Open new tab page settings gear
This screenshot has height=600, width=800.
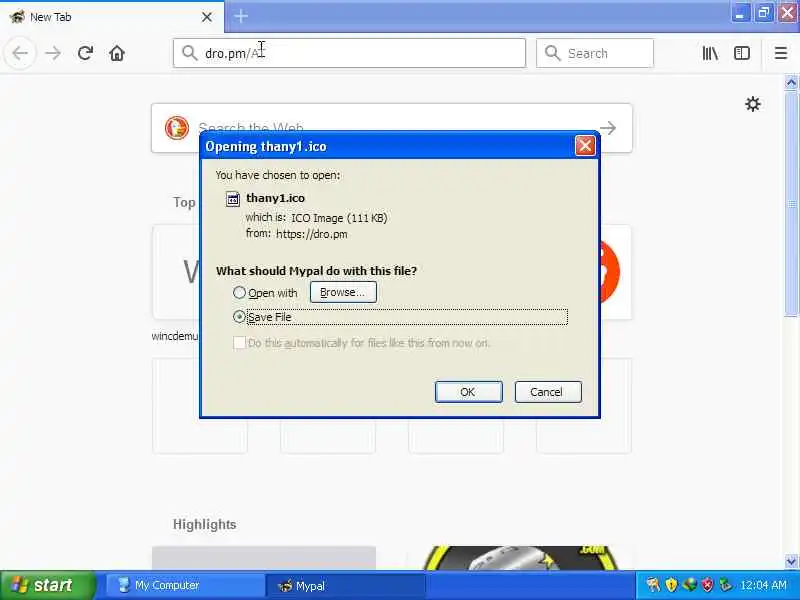[753, 104]
